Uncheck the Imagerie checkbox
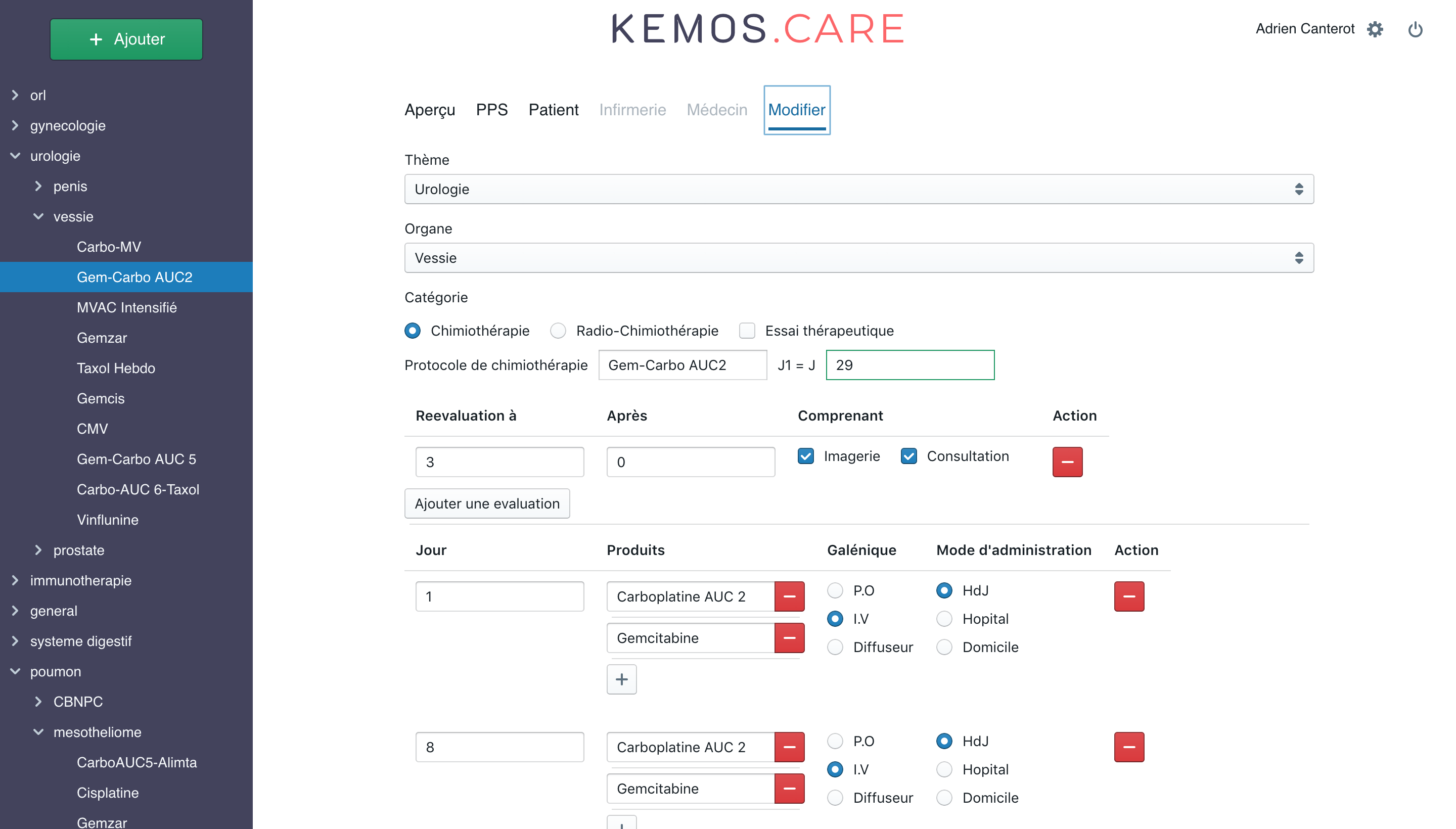 (805, 456)
